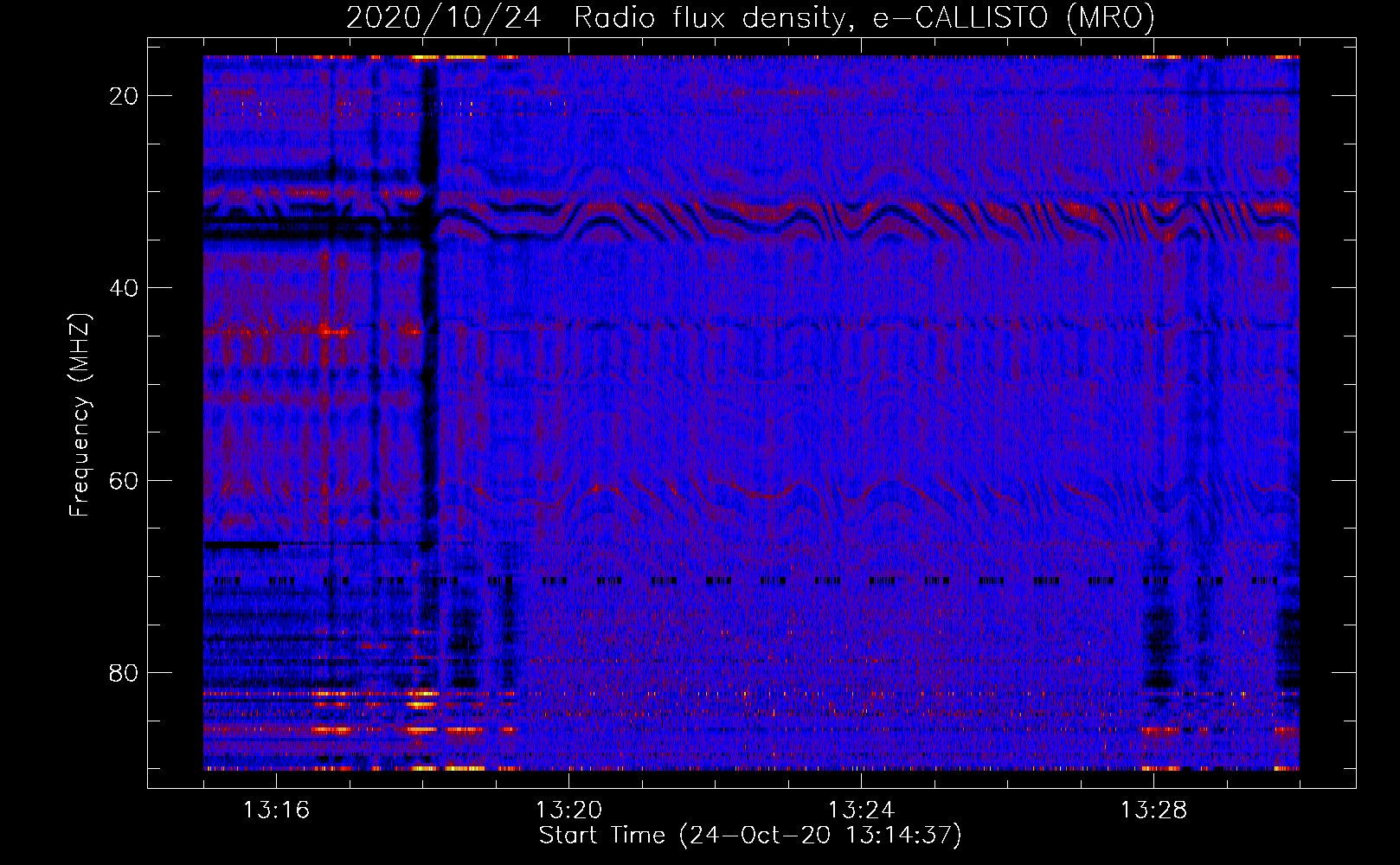Click the 80 frequency tick label
The image size is (1400, 865).
[125, 673]
